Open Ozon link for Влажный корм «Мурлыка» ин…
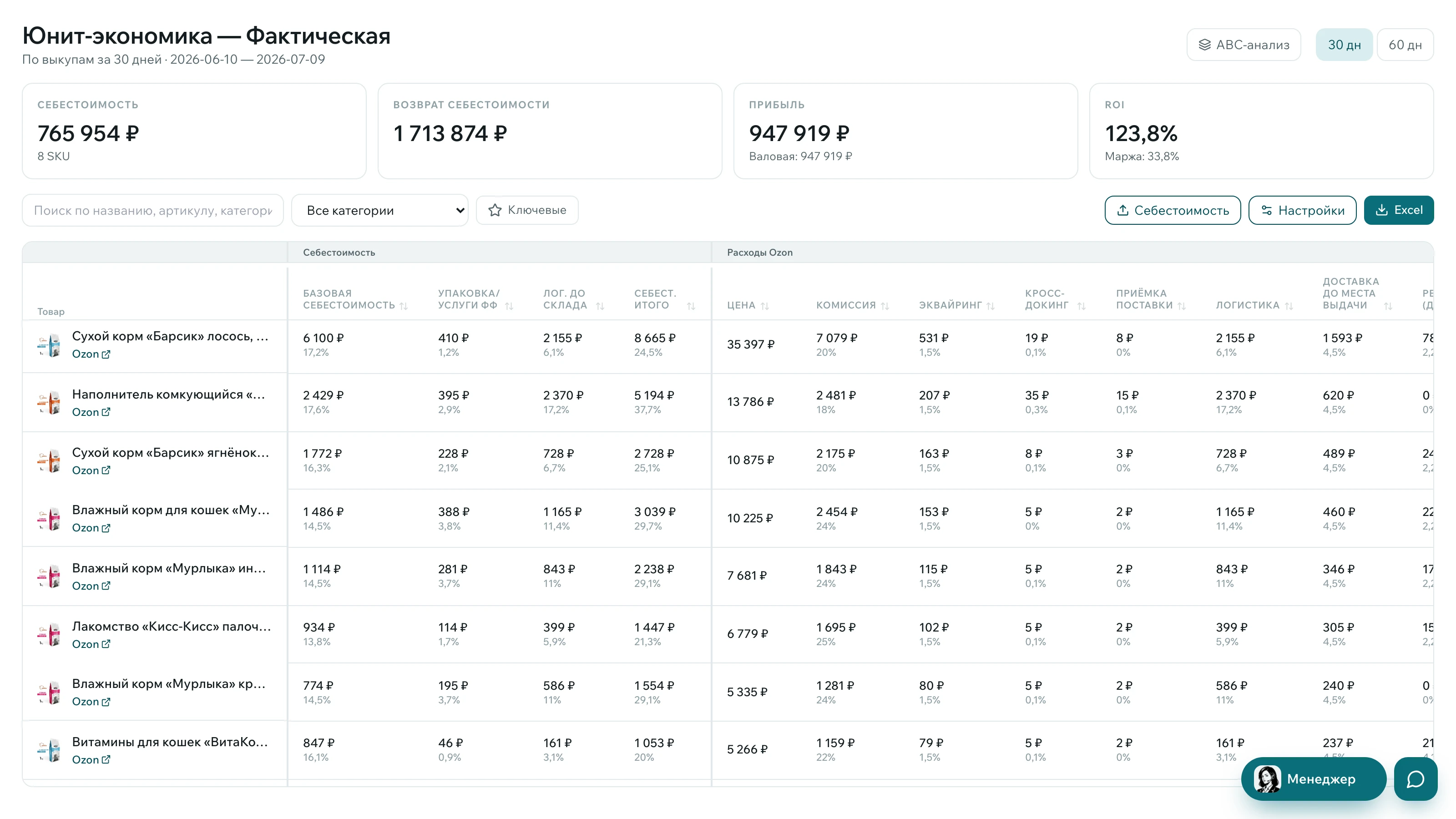This screenshot has width=1456, height=819. click(x=91, y=586)
